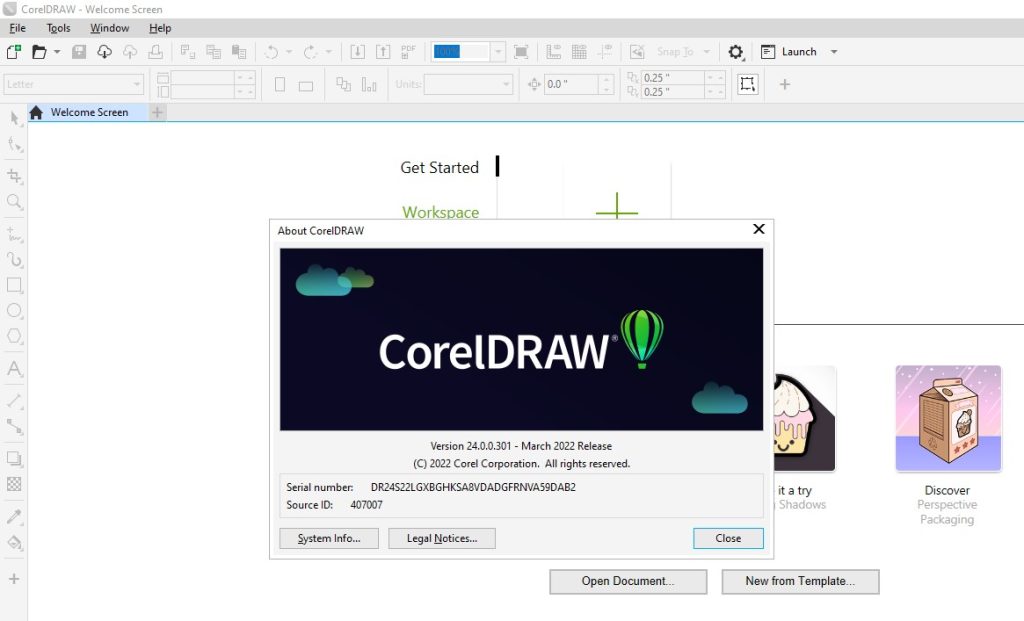1024x621 pixels.
Task: Select the Text tool
Action: (14, 369)
